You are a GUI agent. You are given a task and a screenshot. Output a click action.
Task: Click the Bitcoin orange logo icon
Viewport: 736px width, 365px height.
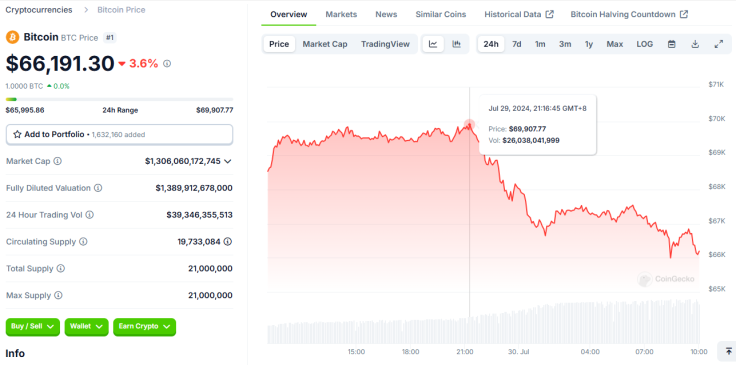(13, 37)
